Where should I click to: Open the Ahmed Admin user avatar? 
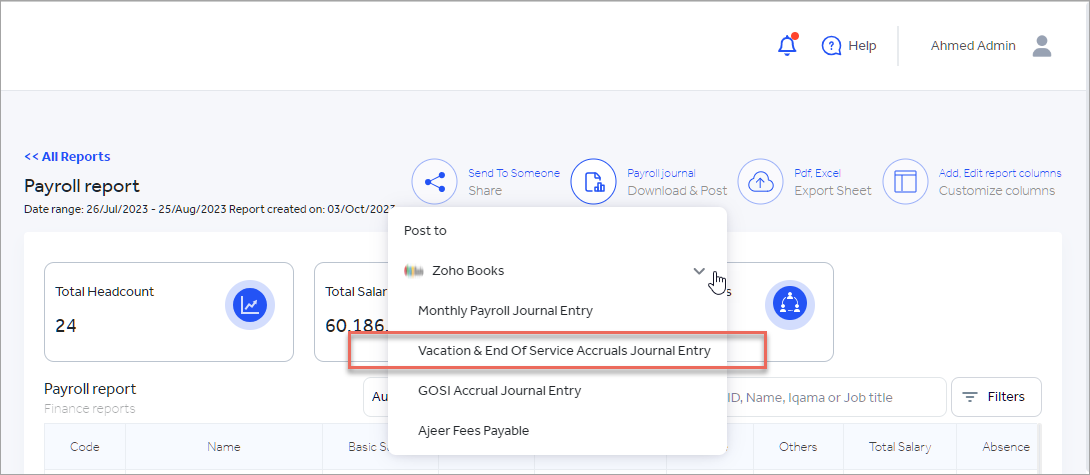pyautogui.click(x=1042, y=46)
